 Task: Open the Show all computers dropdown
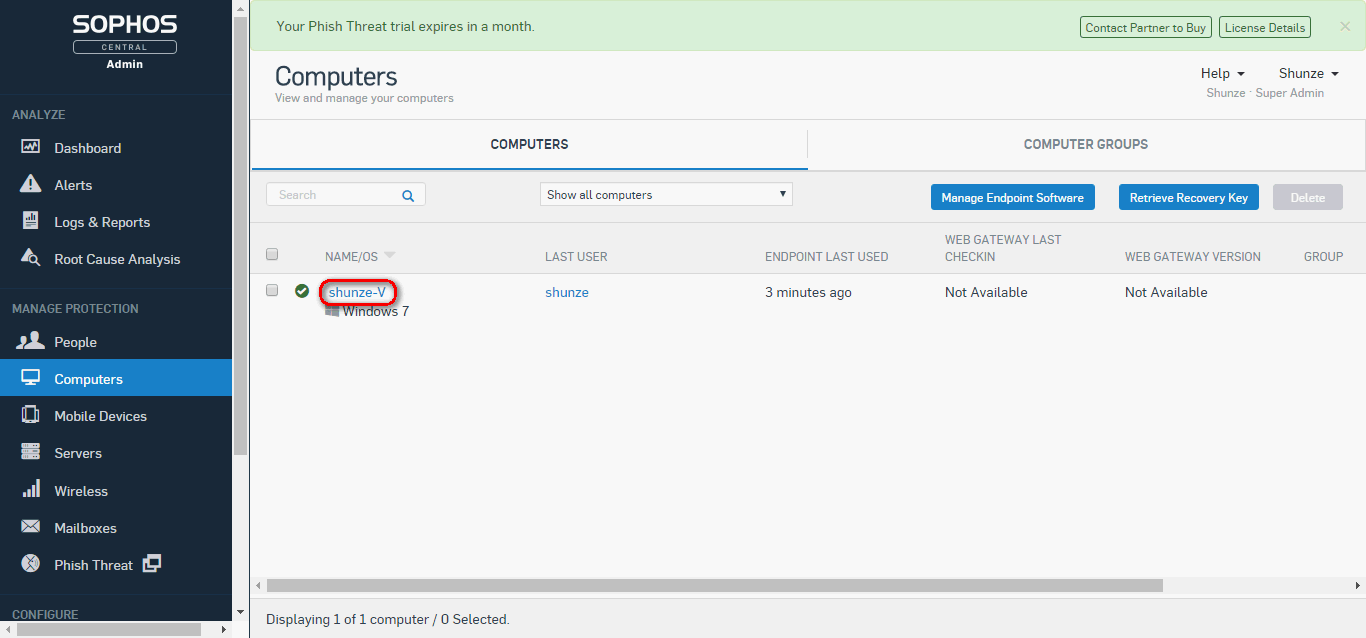(x=666, y=194)
